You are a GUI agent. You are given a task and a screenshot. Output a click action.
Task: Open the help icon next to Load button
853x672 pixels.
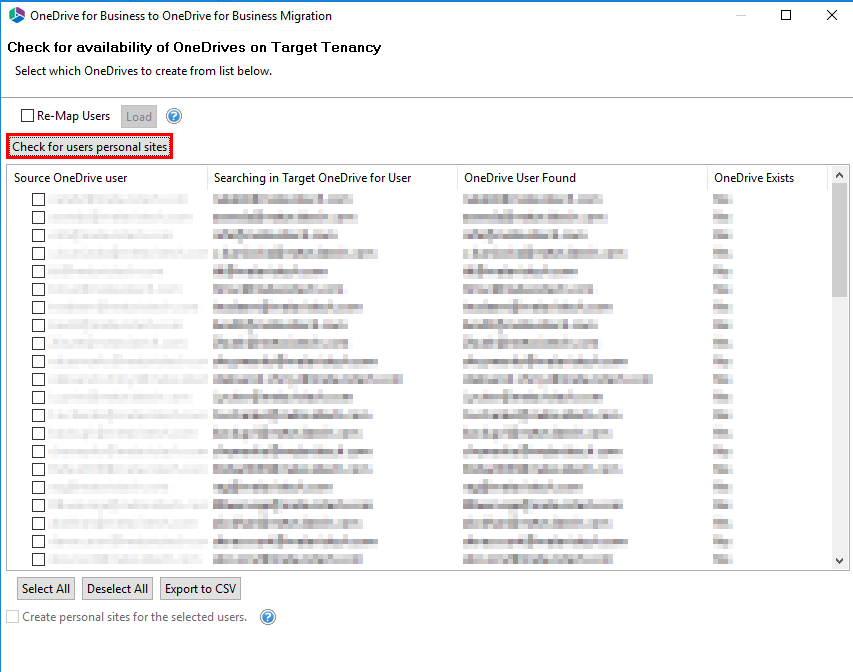172,116
